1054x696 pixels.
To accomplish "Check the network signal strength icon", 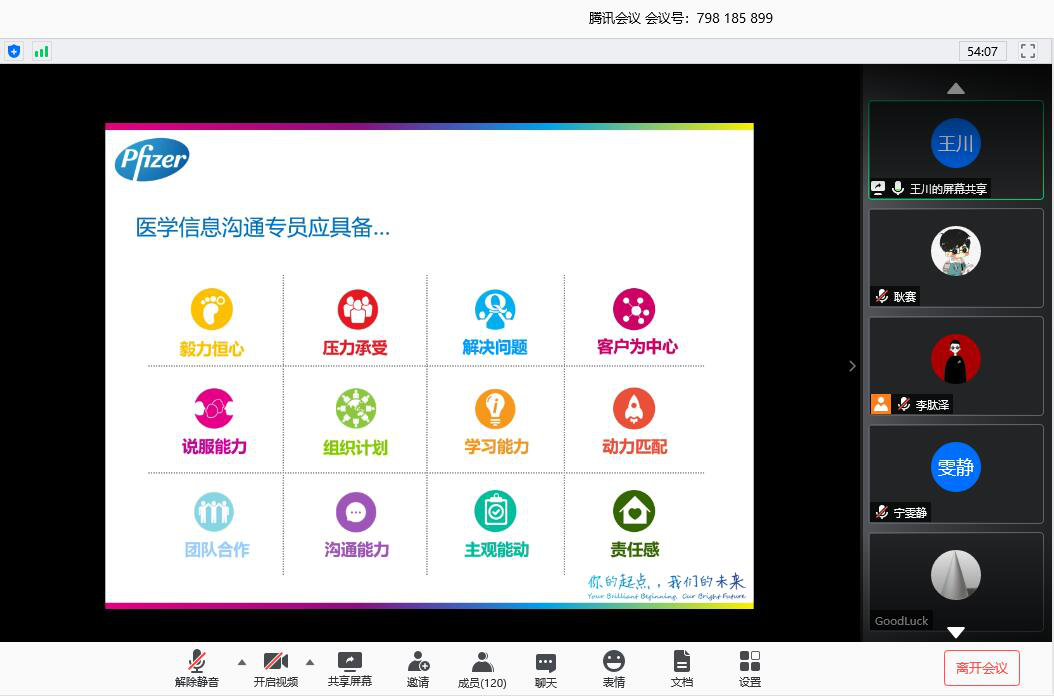I will (x=41, y=51).
